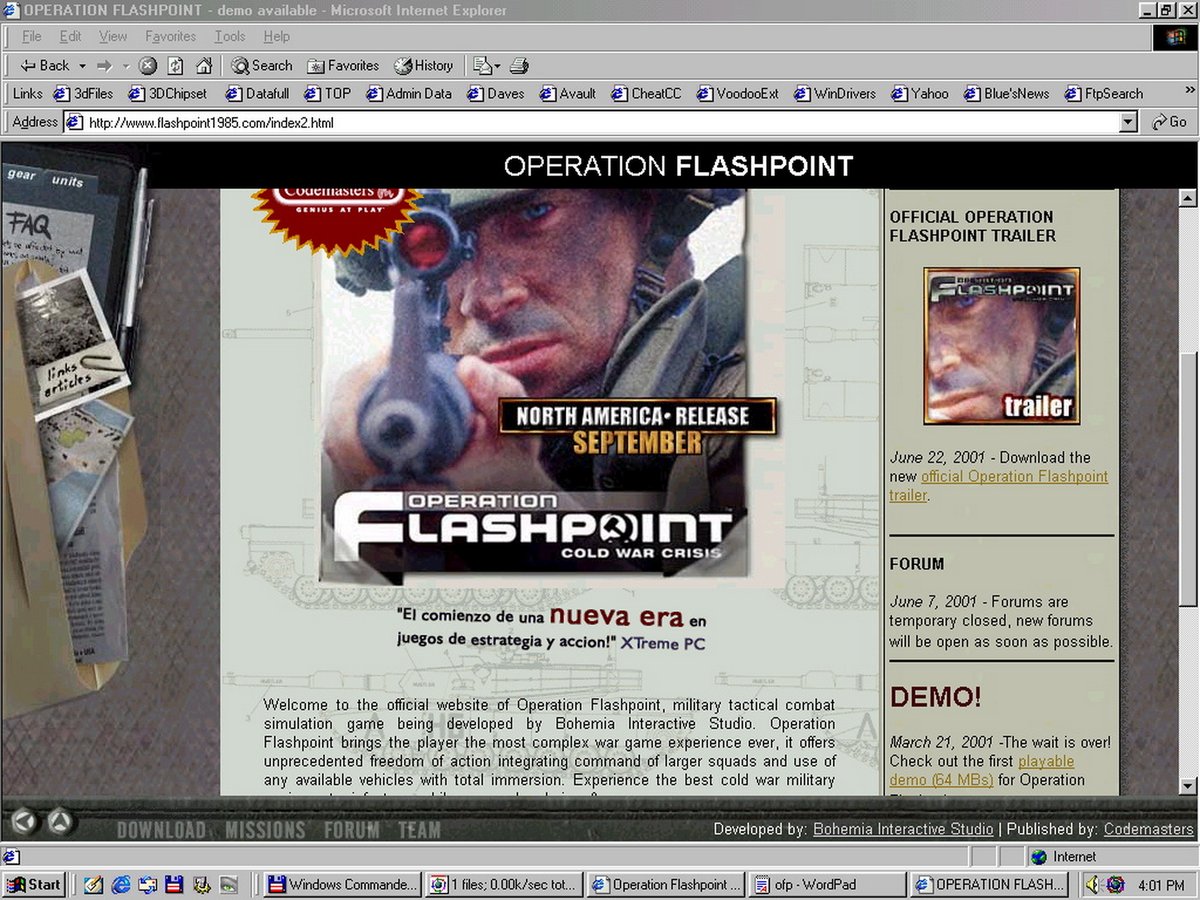This screenshot has width=1200, height=900.
Task: Open the Forward history dropdown arrow
Action: tap(126, 66)
